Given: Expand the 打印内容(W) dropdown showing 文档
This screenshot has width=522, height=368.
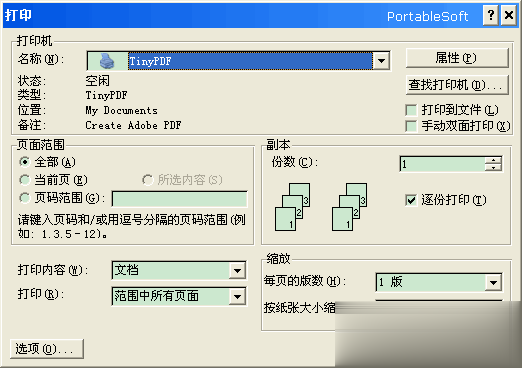Looking at the screenshot, I should (x=237, y=270).
